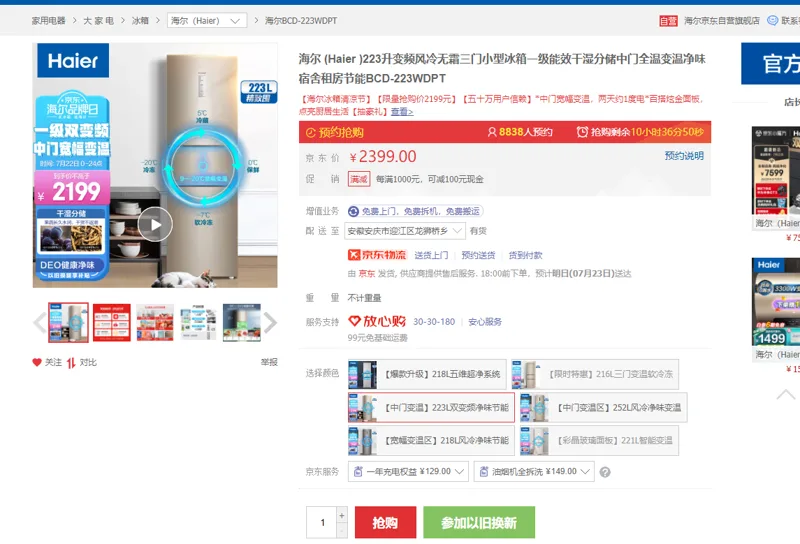This screenshot has width=800, height=544.
Task: Click the back-to-top arrow on the right
Action: [x=786, y=394]
